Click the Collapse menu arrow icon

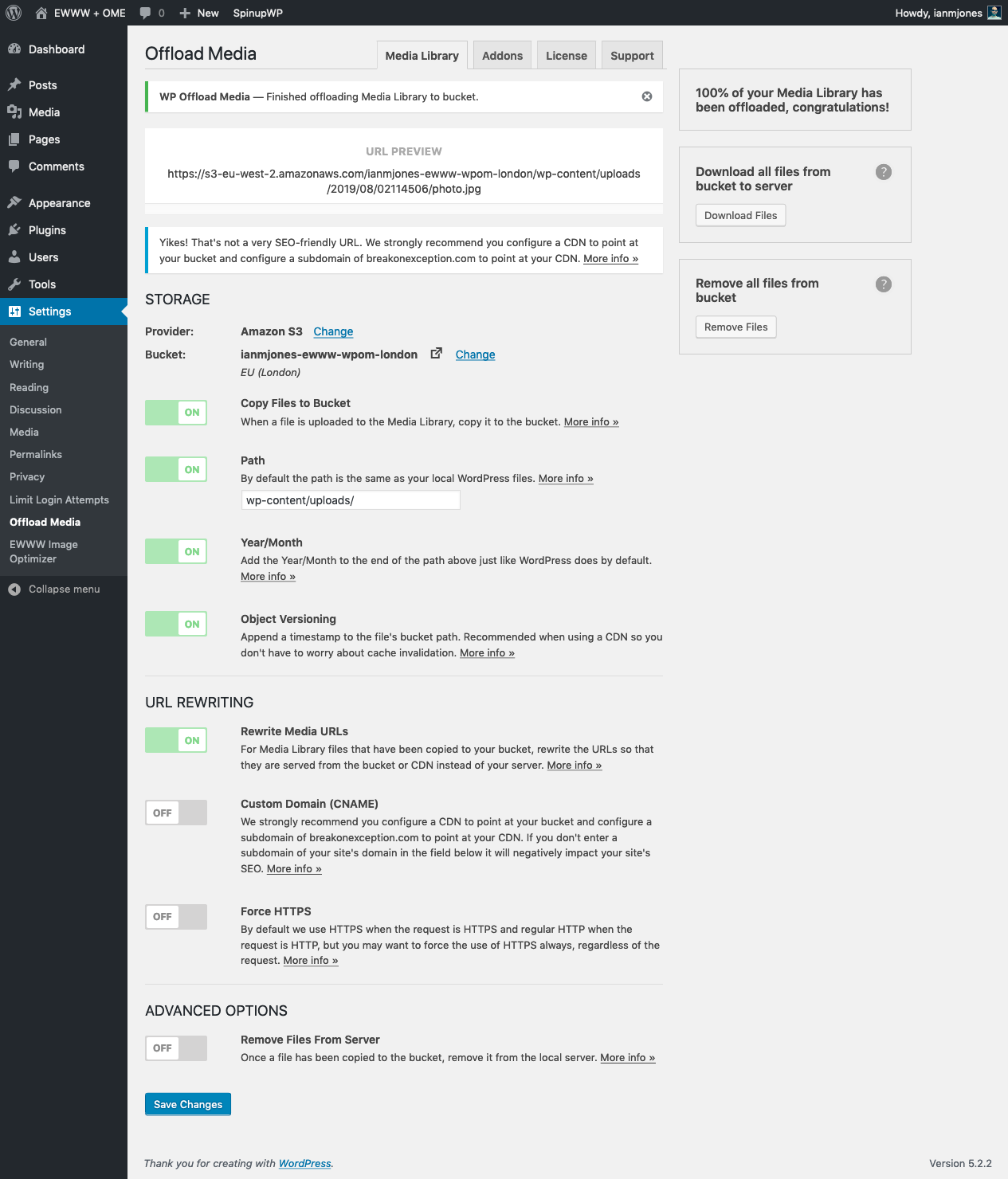pos(14,589)
